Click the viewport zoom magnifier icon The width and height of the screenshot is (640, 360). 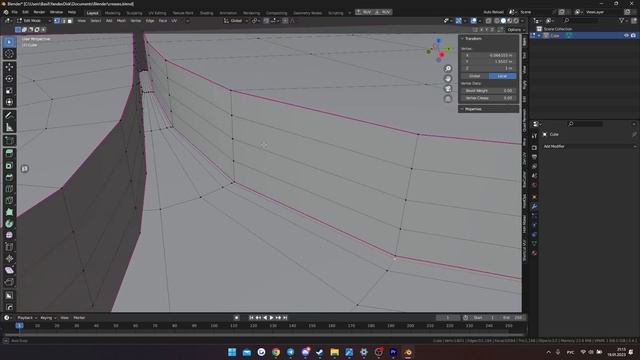pyautogui.click(x=448, y=69)
